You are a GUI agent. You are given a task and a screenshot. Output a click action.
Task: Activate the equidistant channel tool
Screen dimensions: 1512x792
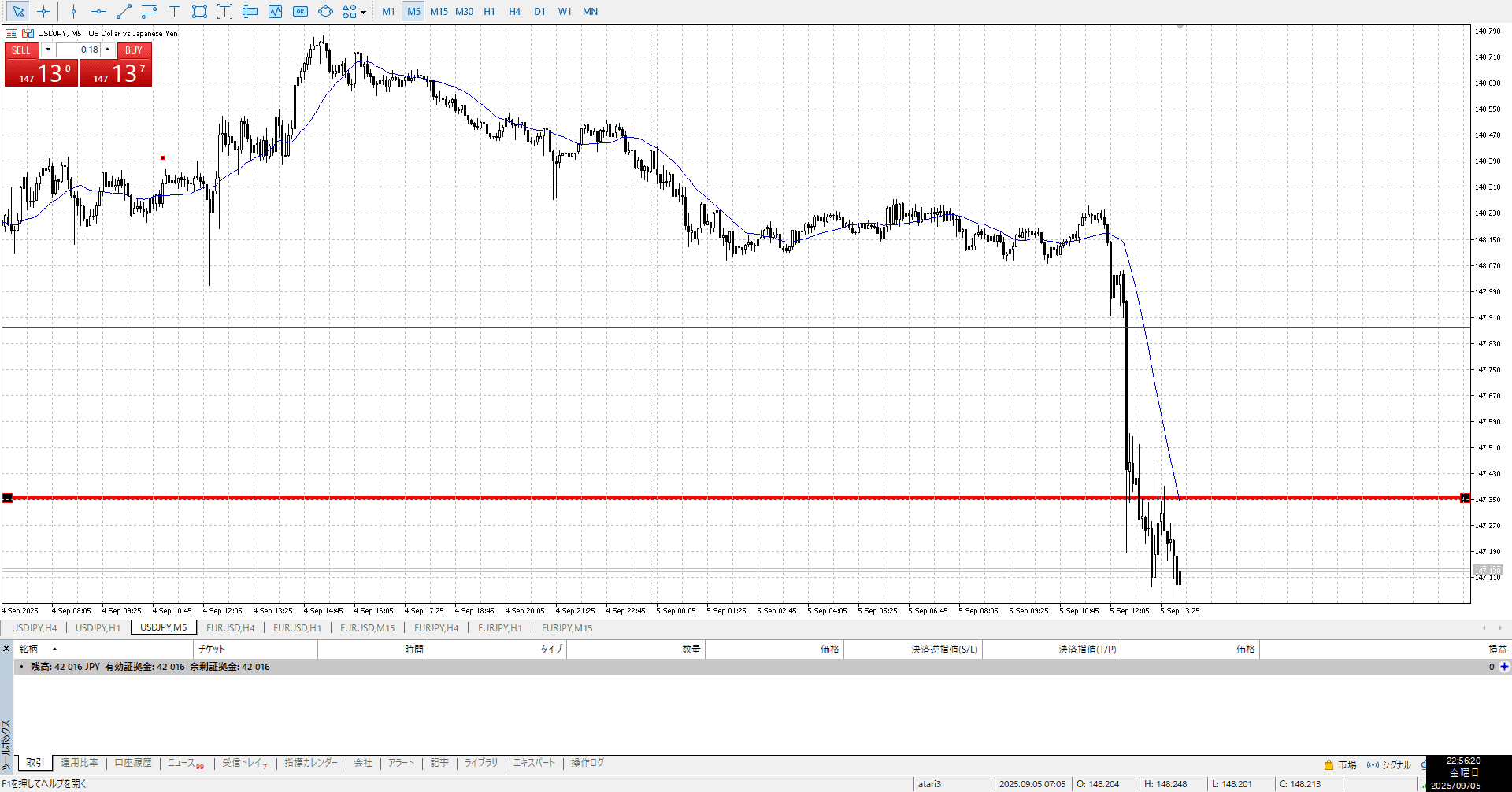149,12
